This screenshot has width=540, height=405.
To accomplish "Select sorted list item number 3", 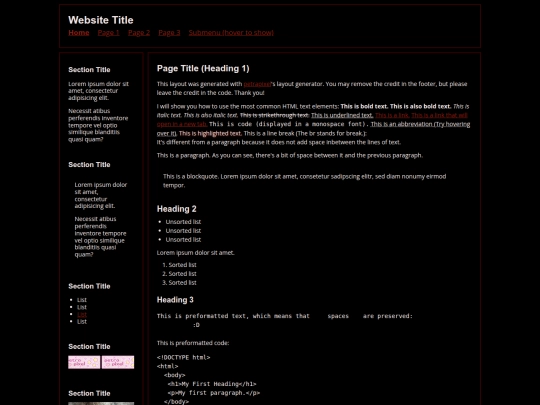I will (182, 283).
